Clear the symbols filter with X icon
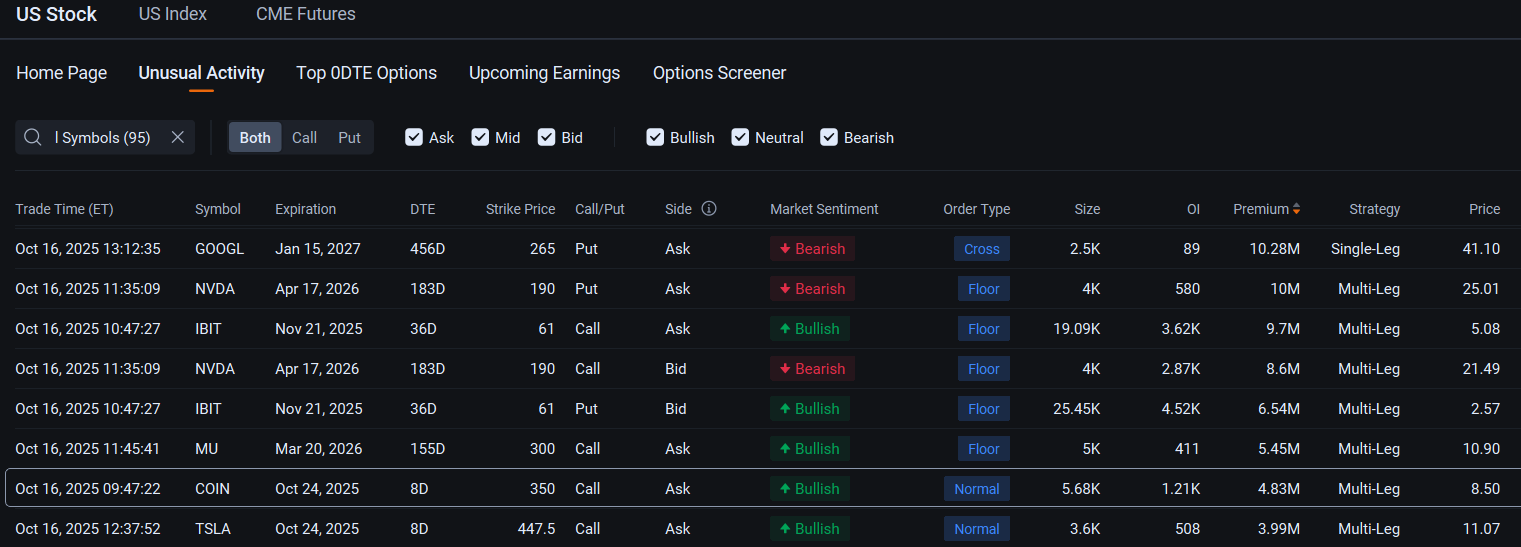 (x=177, y=138)
